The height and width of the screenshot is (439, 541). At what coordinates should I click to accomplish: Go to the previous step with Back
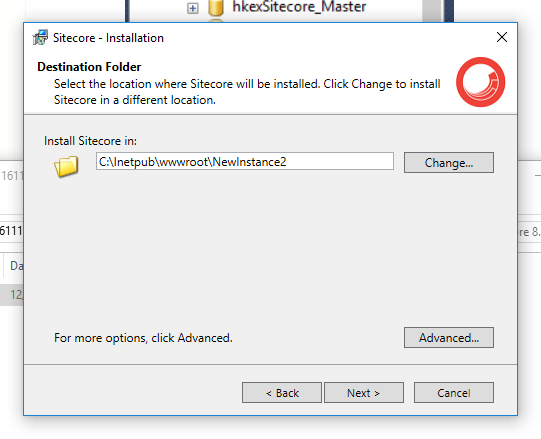coord(282,392)
